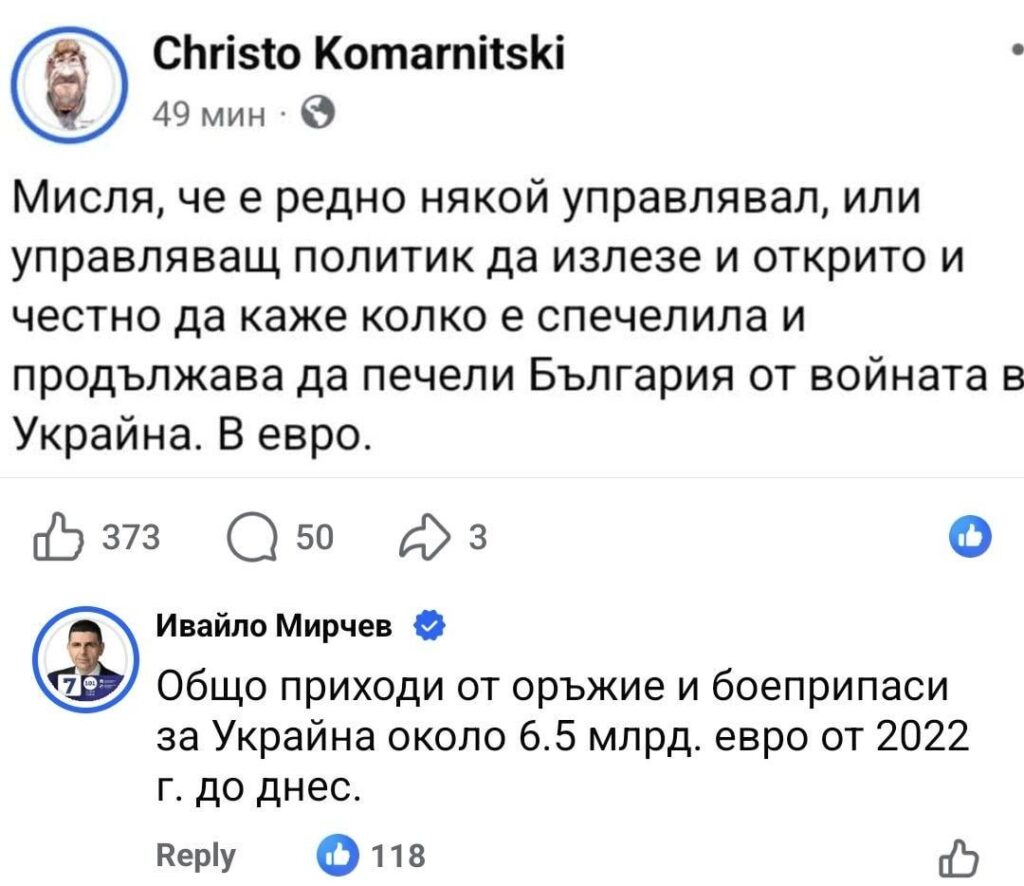The image size is (1024, 886).
Task: Click the thumbs-up icon beside the 118 count
Action: (x=339, y=855)
